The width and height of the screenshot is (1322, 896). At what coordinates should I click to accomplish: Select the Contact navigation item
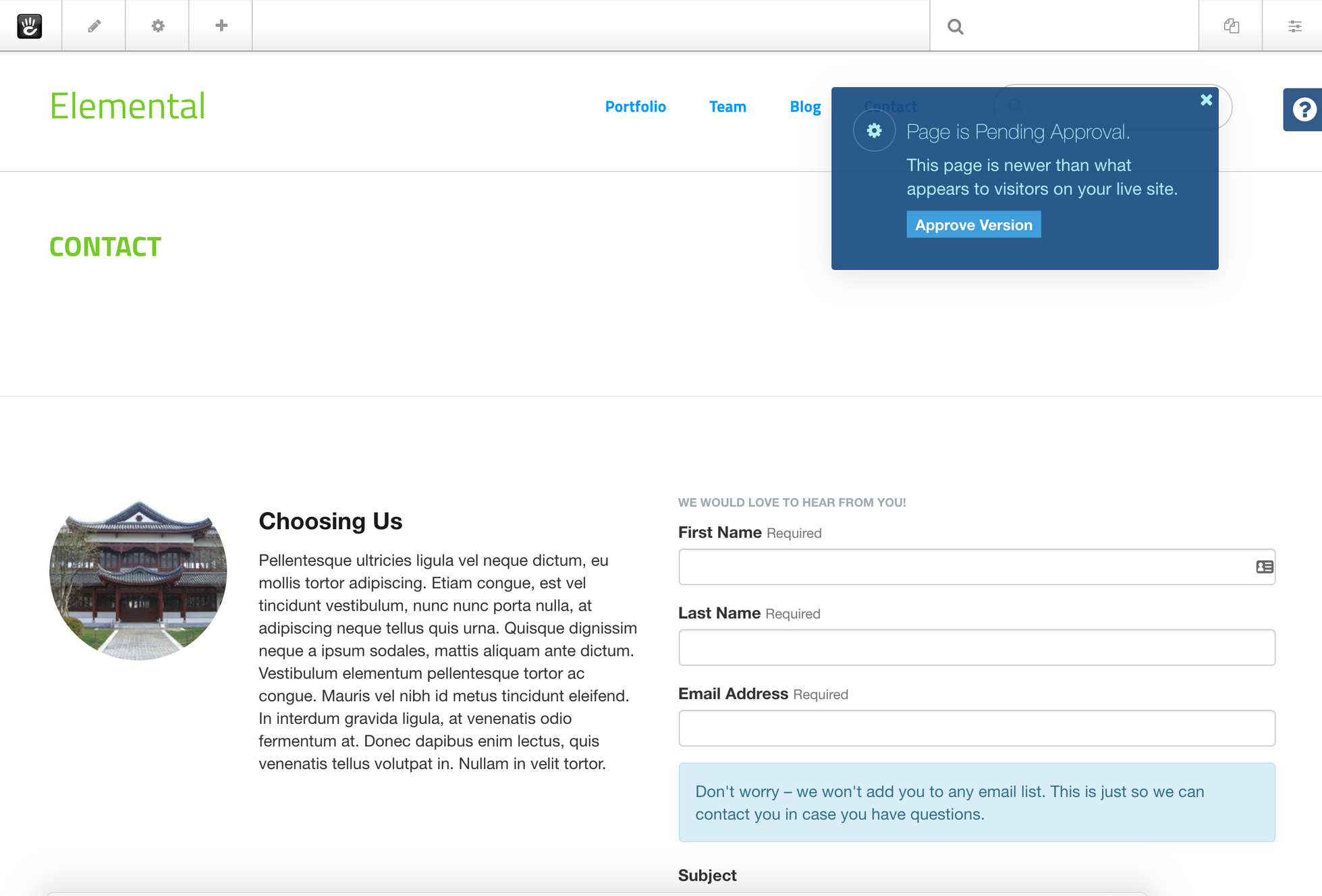click(x=890, y=106)
